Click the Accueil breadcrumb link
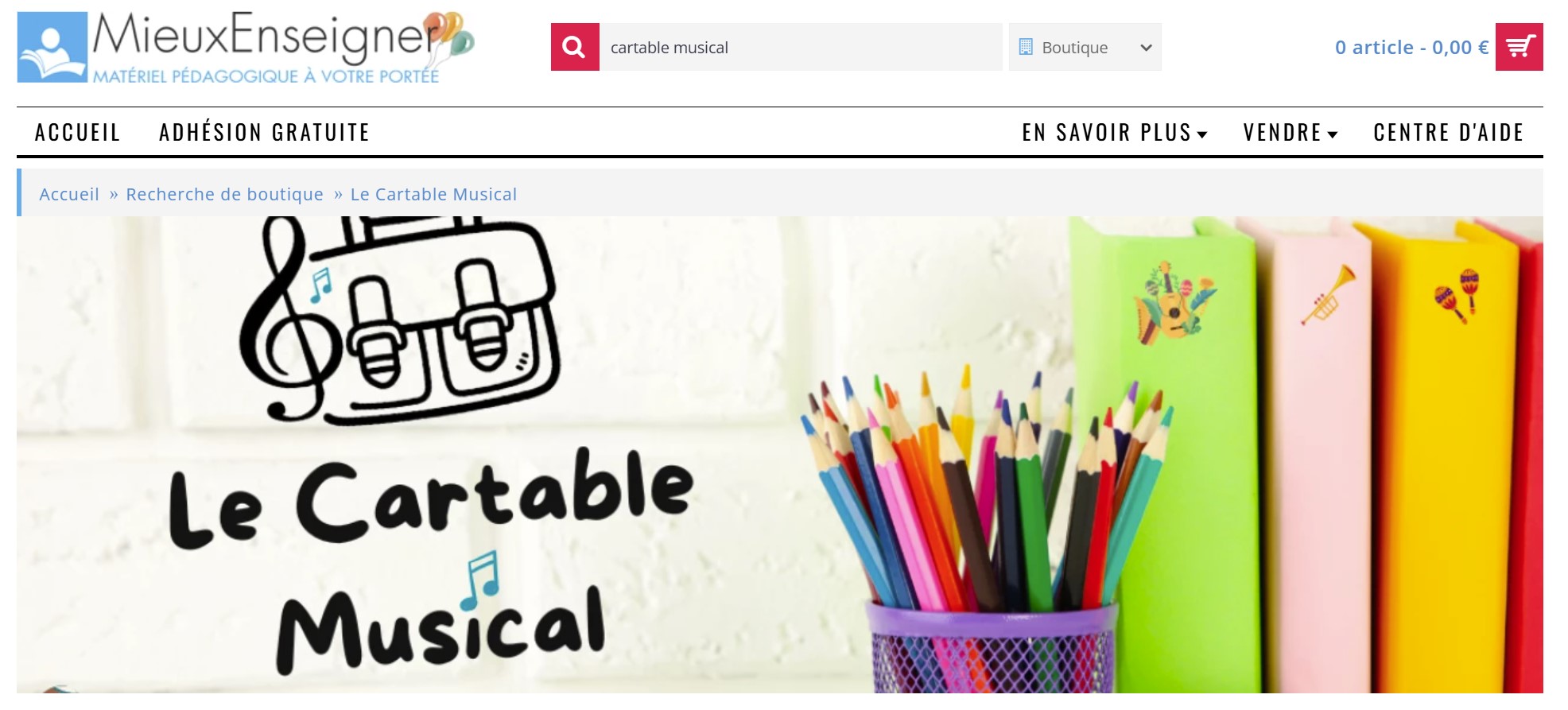 click(69, 194)
